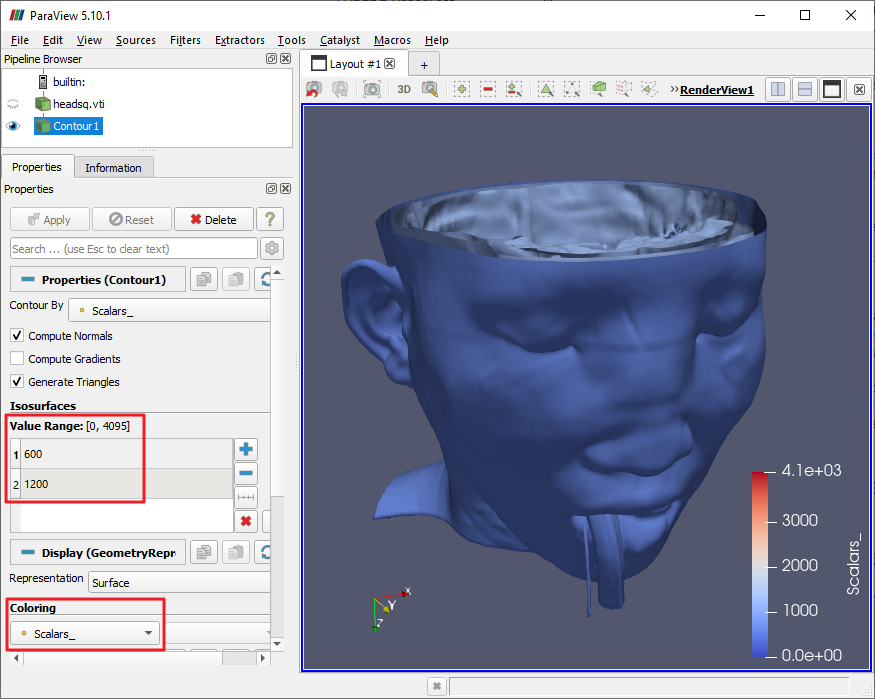Toggle visibility of Contour1
The image size is (875, 699).
coord(11,125)
